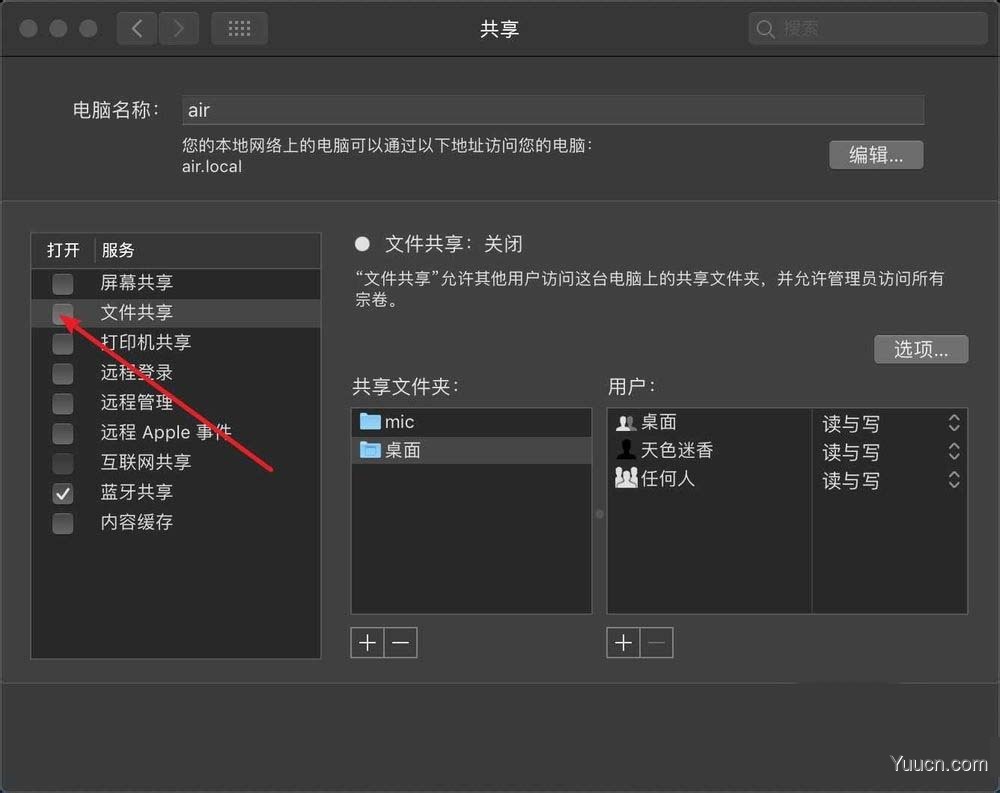1000x793 pixels.
Task: Show all preferences grid icon
Action: pyautogui.click(x=239, y=29)
